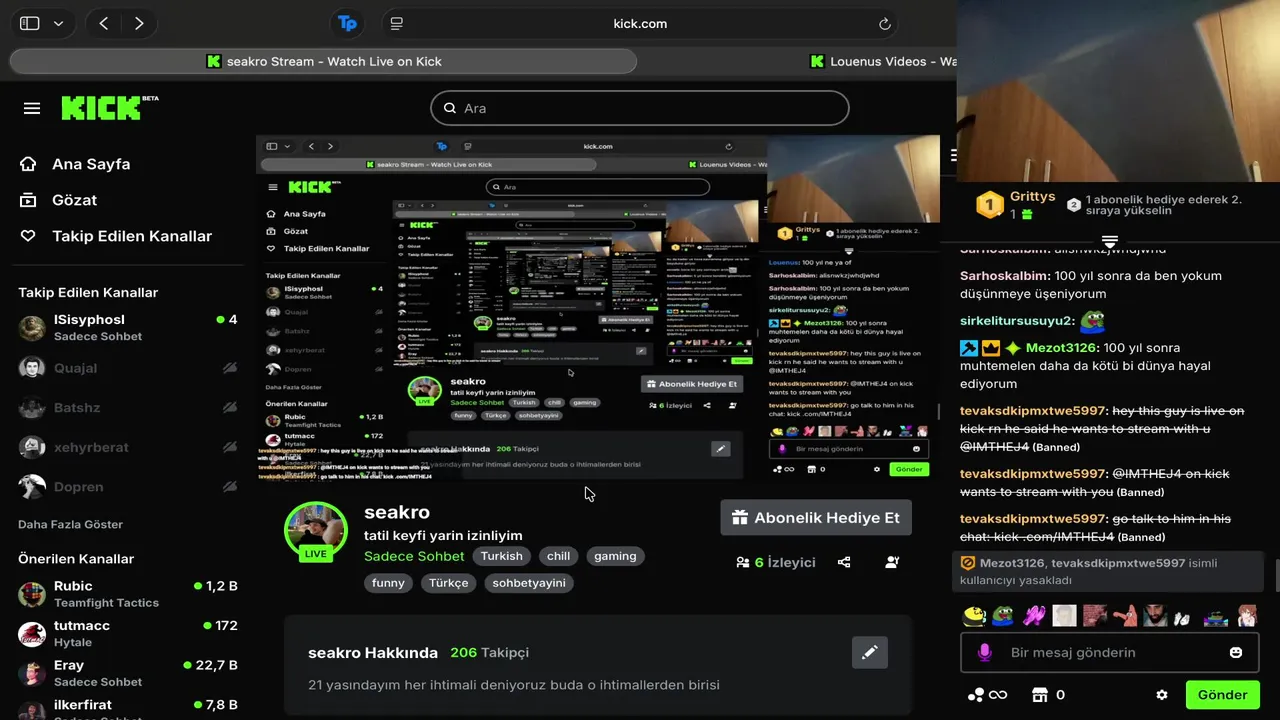Click the share icon next to the viewer count
This screenshot has height=720, width=1280.
tap(844, 562)
